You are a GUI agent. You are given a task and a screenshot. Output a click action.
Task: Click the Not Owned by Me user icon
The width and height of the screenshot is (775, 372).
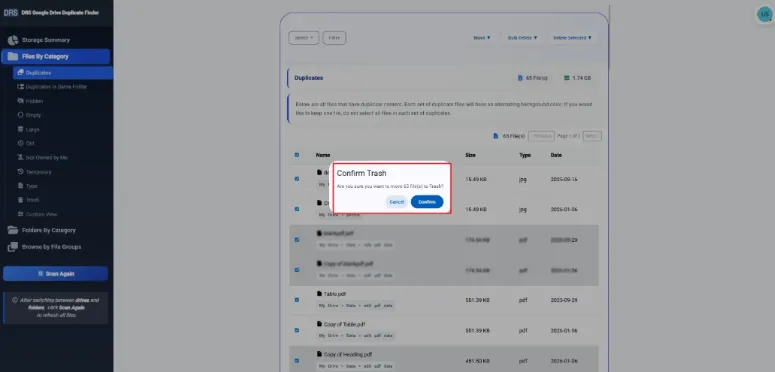coord(20,157)
